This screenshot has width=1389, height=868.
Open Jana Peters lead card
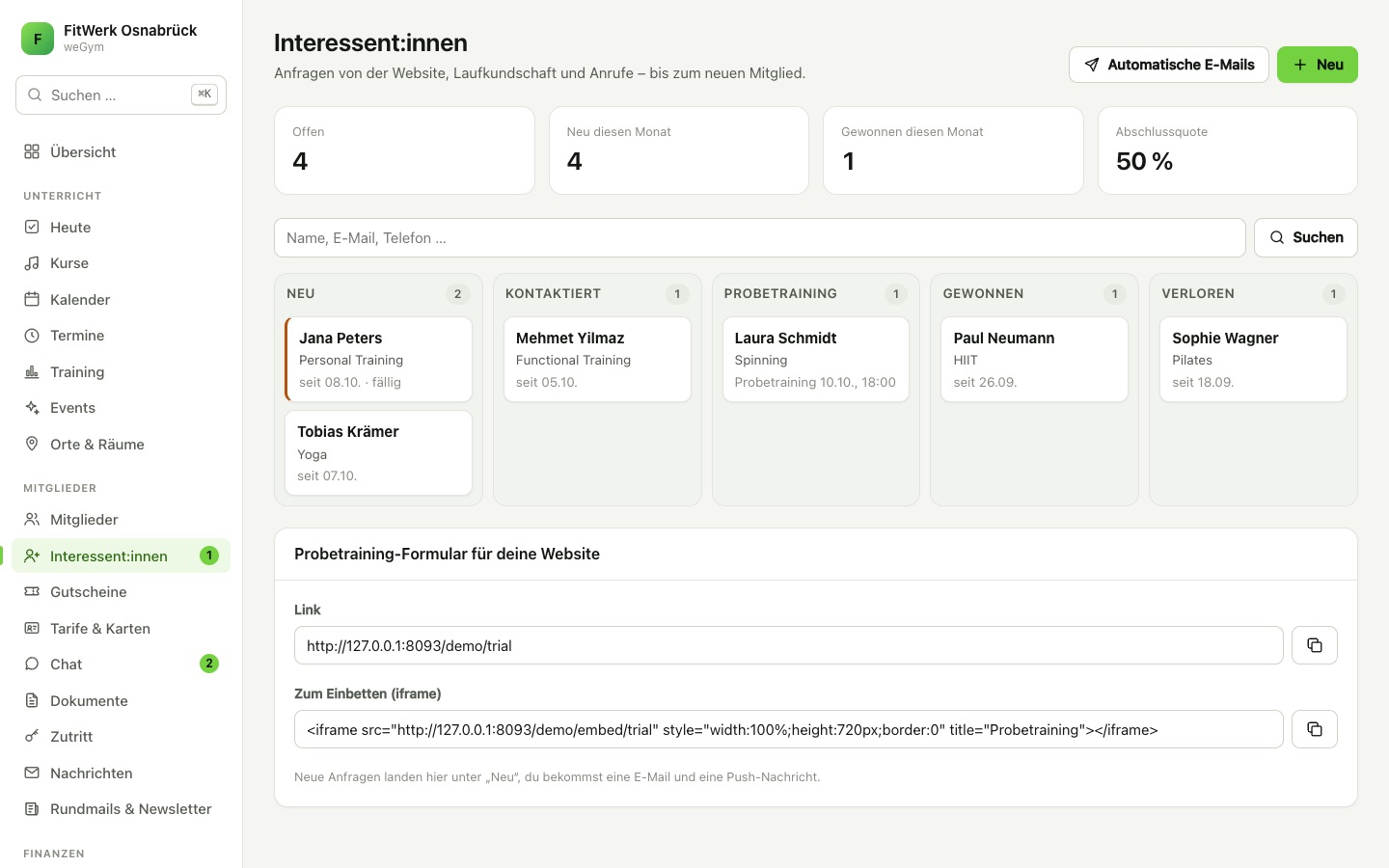[378, 359]
